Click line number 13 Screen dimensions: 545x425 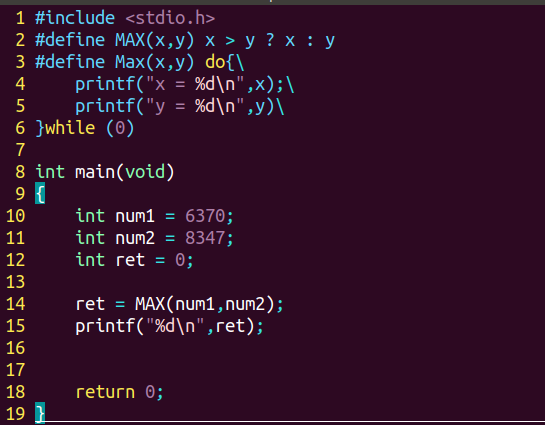[x=16, y=282]
